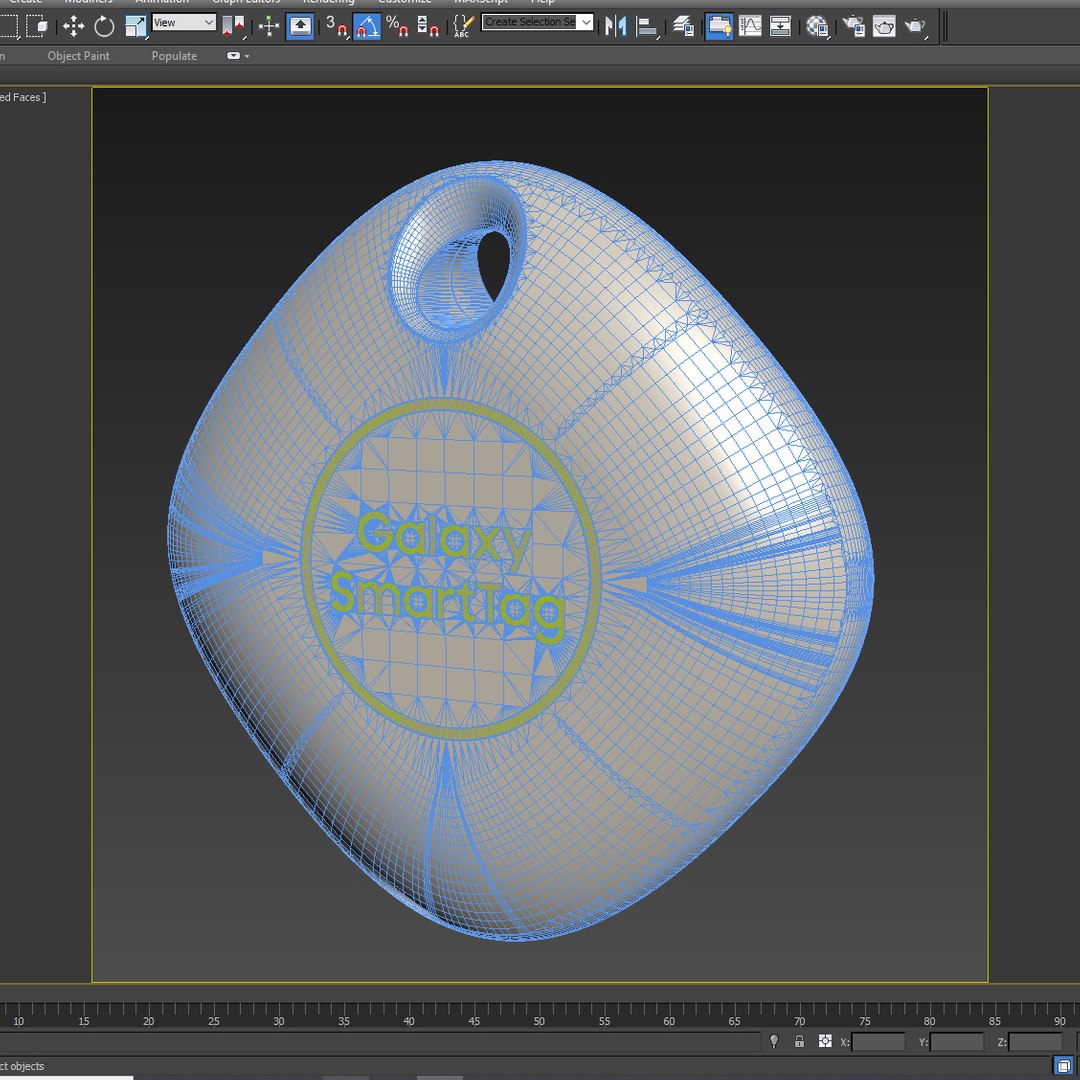Enable Spinner Snap toggle
The height and width of the screenshot is (1080, 1080).
[428, 26]
